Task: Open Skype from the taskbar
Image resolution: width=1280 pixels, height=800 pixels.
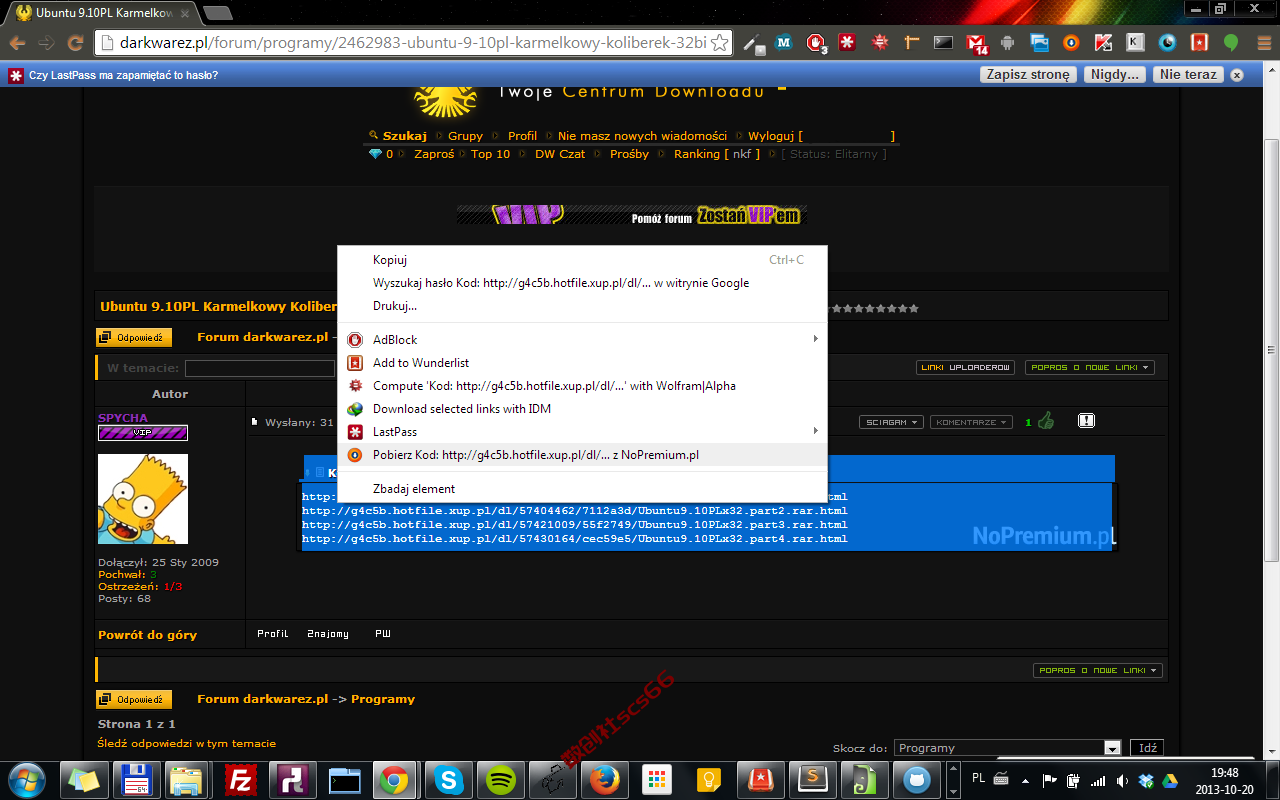Action: [447, 780]
